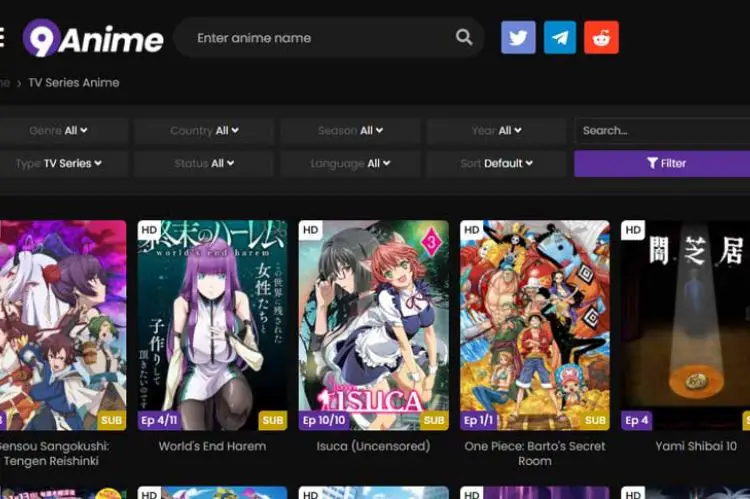Click SUB badge on World's End Harem
Screen dimensions: 750x499
click(x=273, y=420)
